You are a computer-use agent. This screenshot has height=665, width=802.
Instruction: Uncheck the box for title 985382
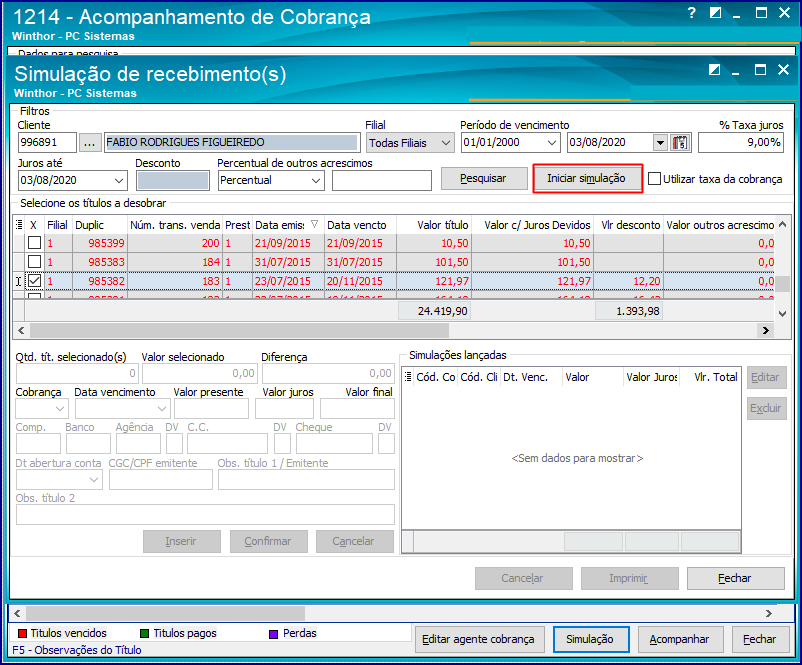coord(34,280)
